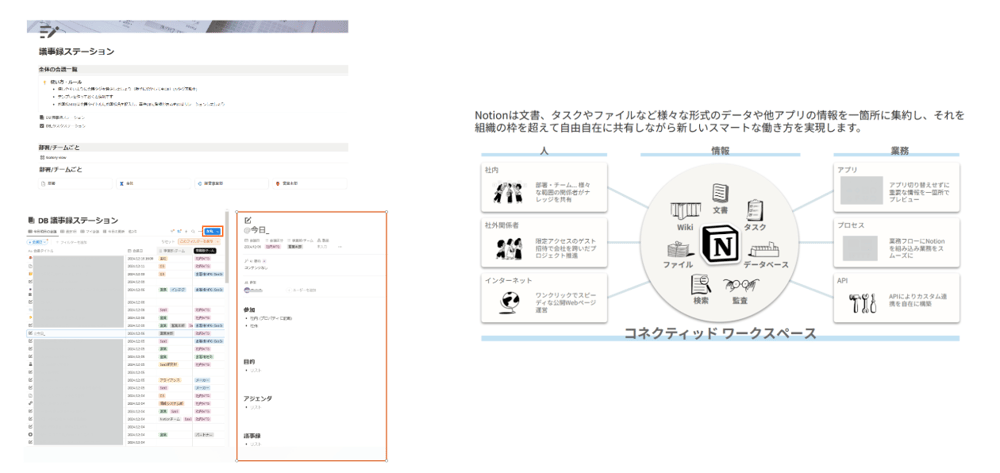
Task: Click the 参加 heading in the 今日_ page
Action: click(x=250, y=310)
